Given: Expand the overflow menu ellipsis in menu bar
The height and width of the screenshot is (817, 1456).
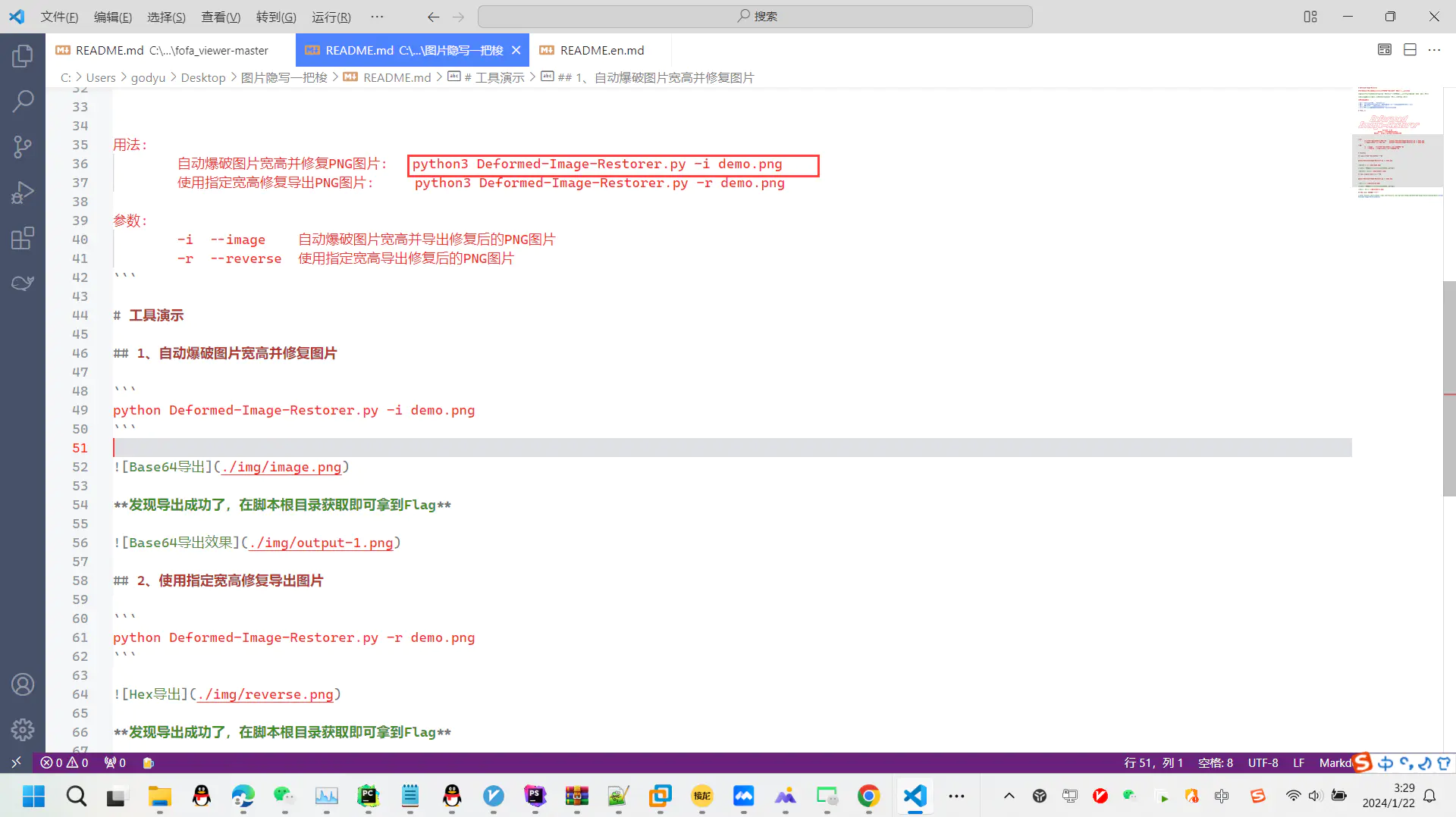Looking at the screenshot, I should click(x=377, y=17).
